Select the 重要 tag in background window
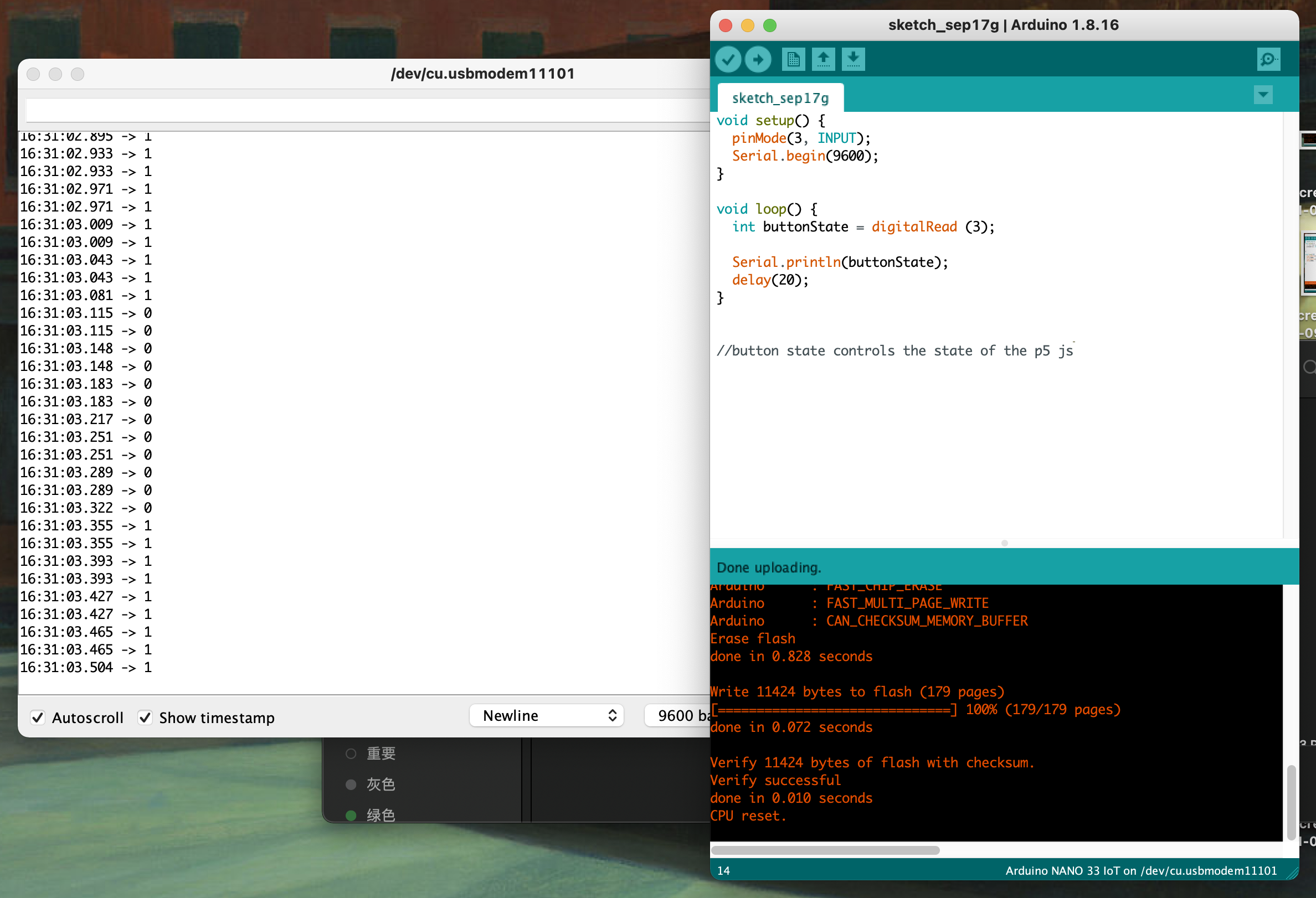The width and height of the screenshot is (1316, 898). coord(371,754)
